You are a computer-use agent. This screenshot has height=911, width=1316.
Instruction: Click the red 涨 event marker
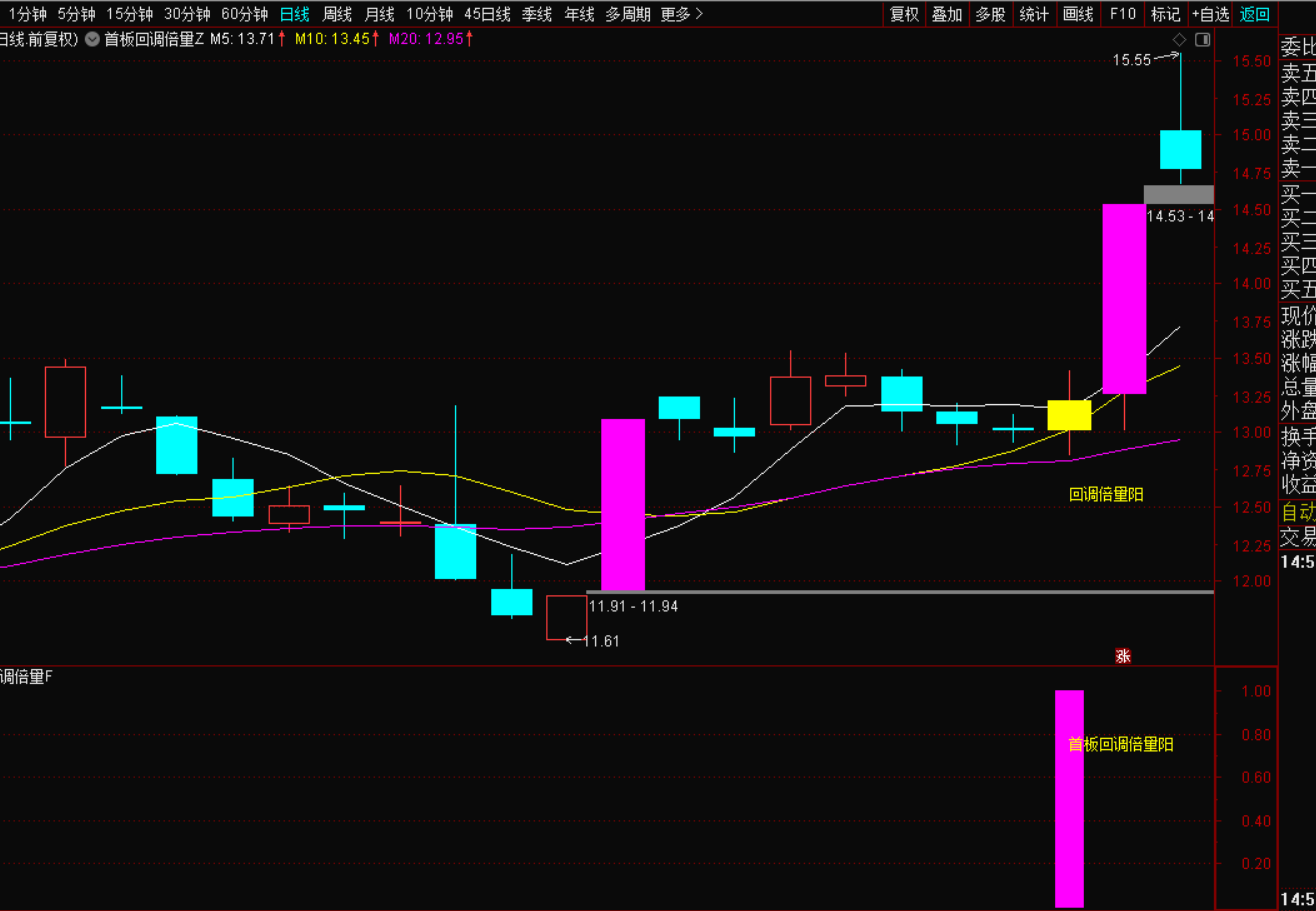1123,656
